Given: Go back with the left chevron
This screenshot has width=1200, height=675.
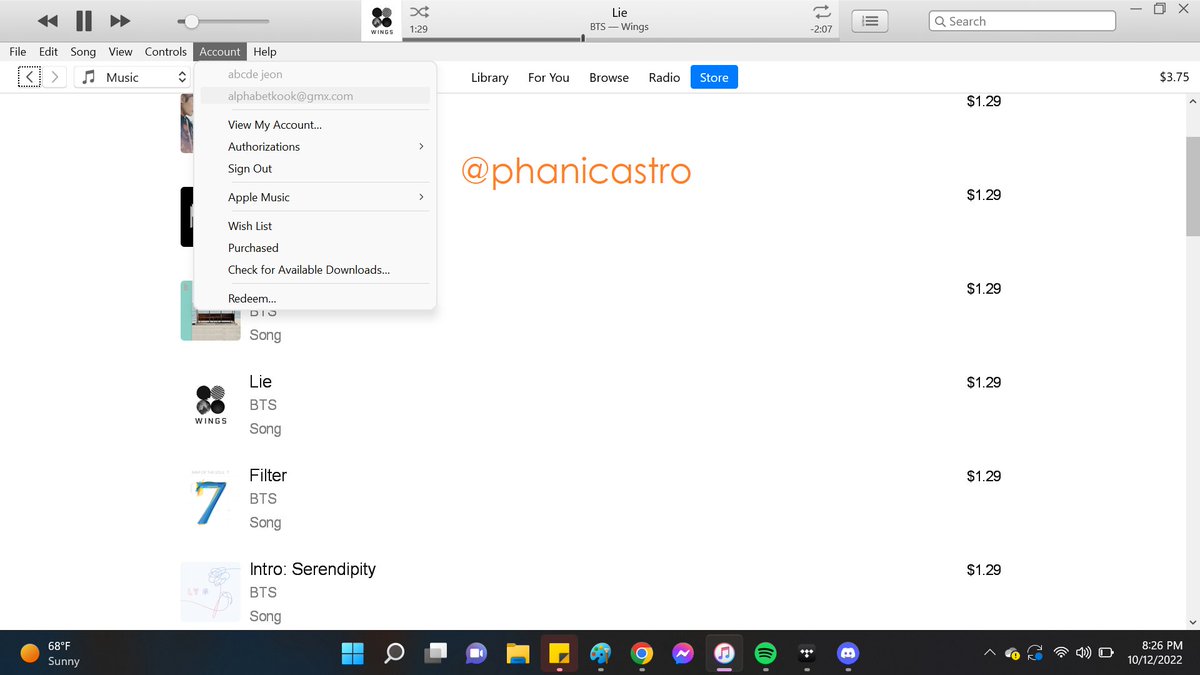Looking at the screenshot, I should coord(30,77).
